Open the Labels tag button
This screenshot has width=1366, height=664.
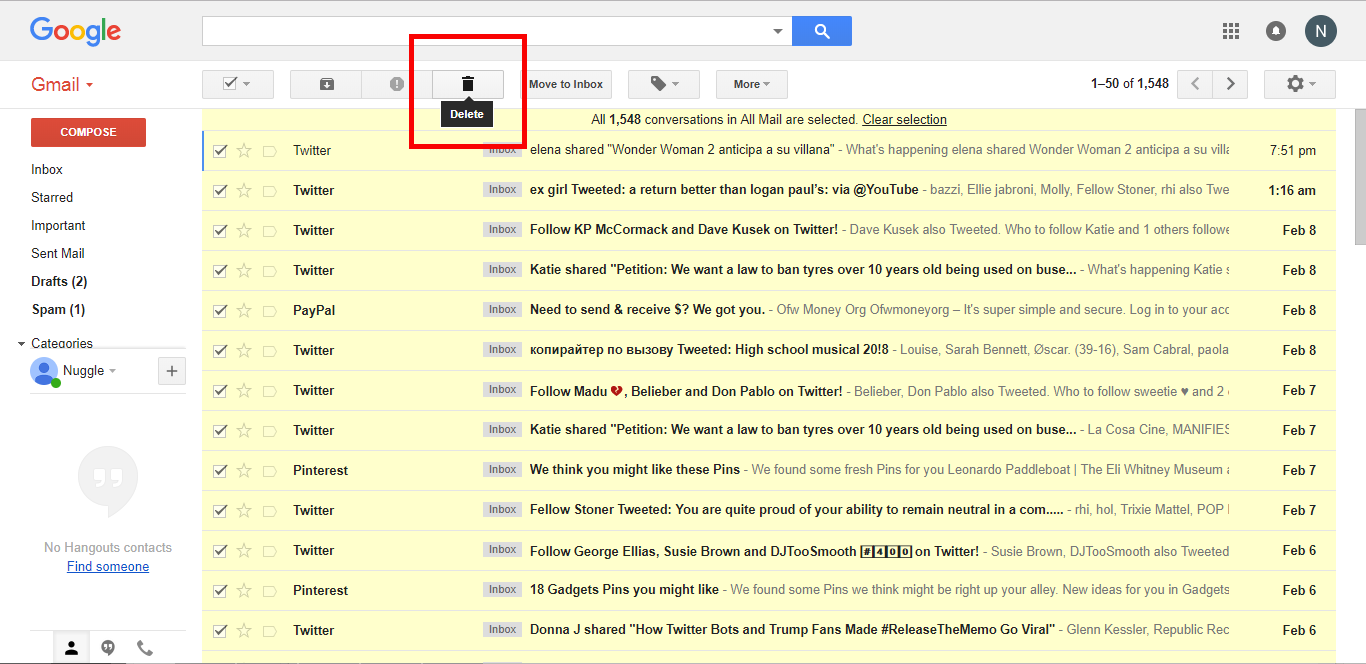coord(663,84)
